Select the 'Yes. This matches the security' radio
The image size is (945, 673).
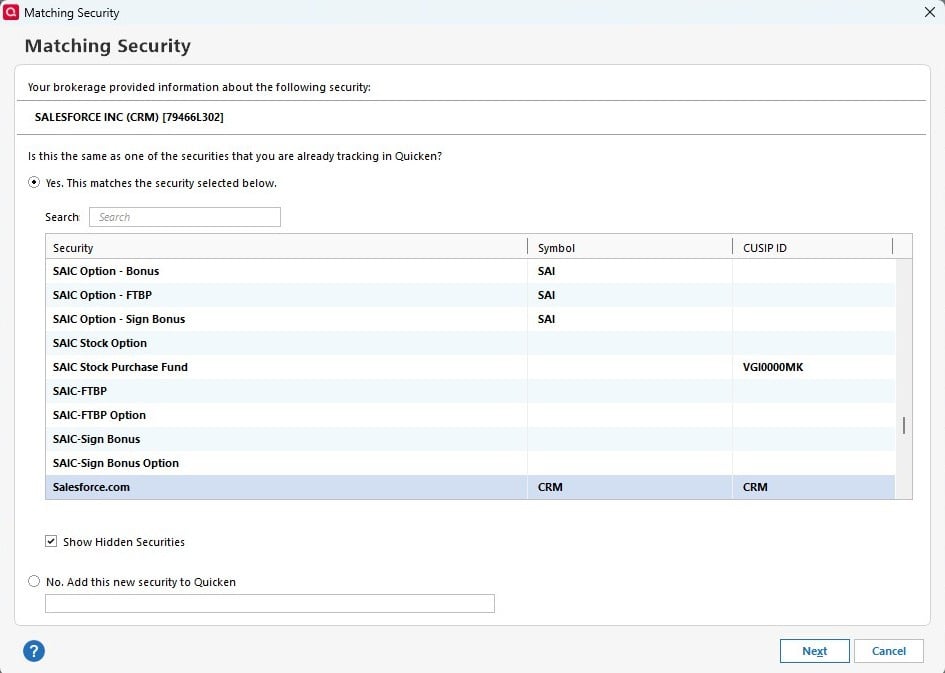[x=34, y=182]
